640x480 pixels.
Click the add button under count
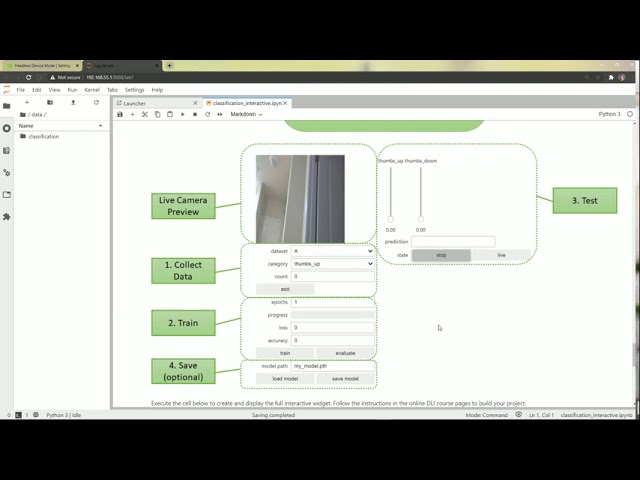coord(285,289)
